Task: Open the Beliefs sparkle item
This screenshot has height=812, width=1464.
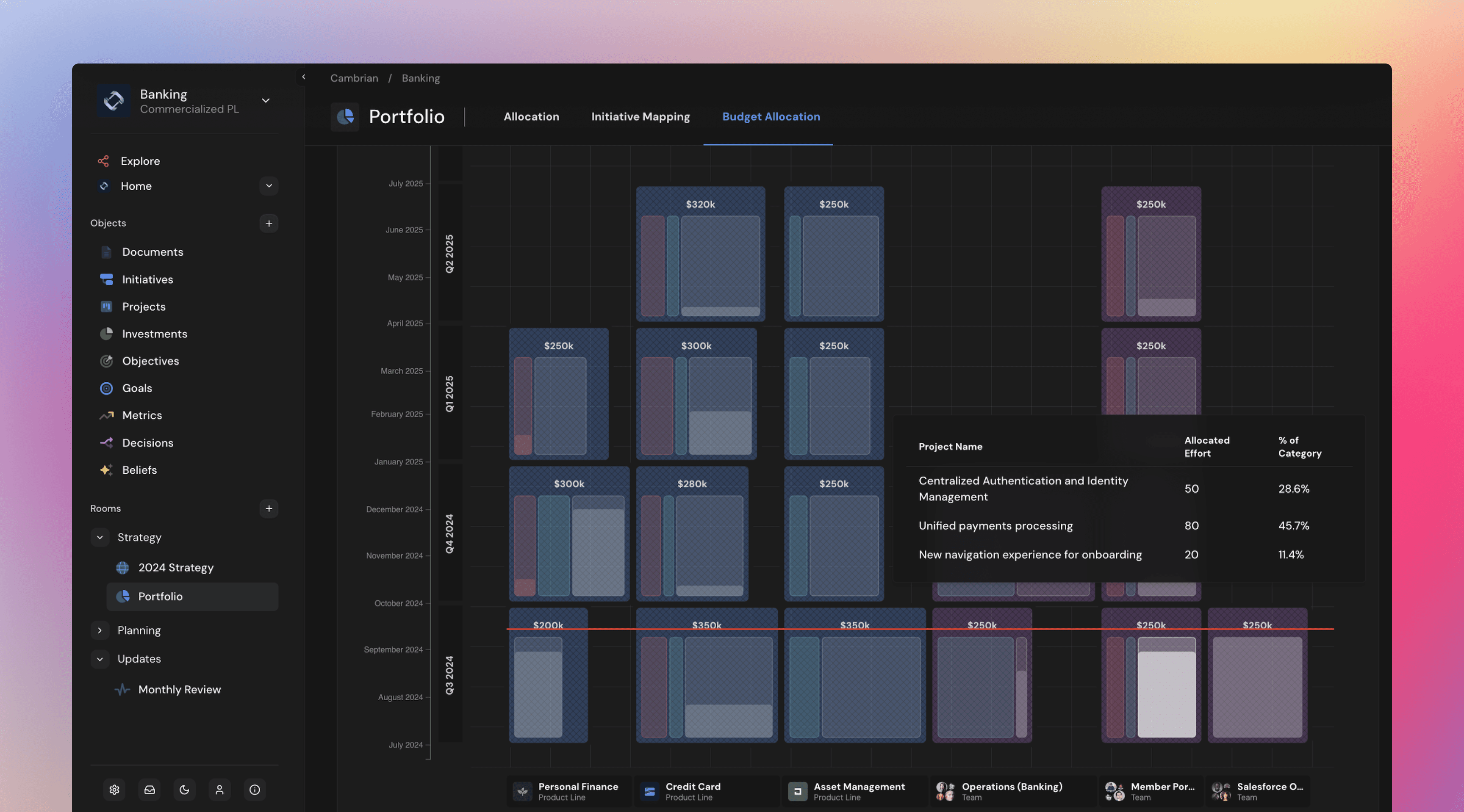Action: click(x=139, y=470)
